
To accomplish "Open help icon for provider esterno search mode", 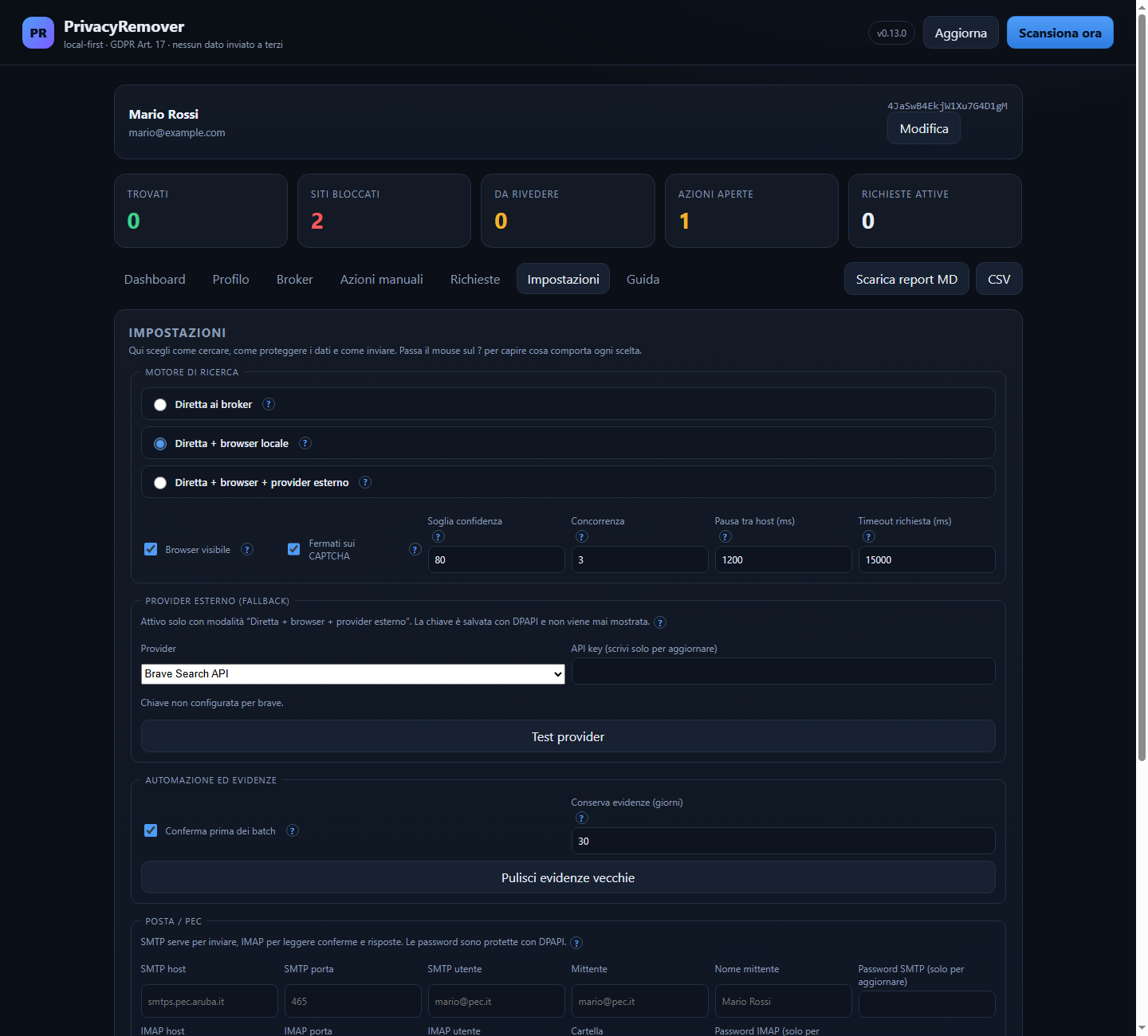I will [x=365, y=482].
